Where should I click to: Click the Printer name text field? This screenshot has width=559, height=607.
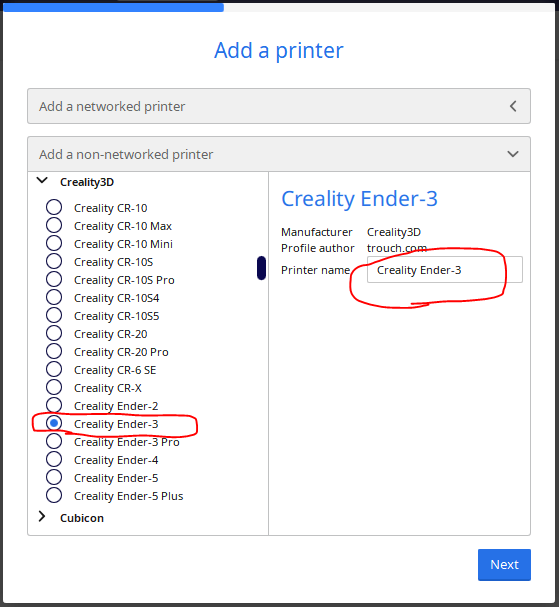coord(445,269)
